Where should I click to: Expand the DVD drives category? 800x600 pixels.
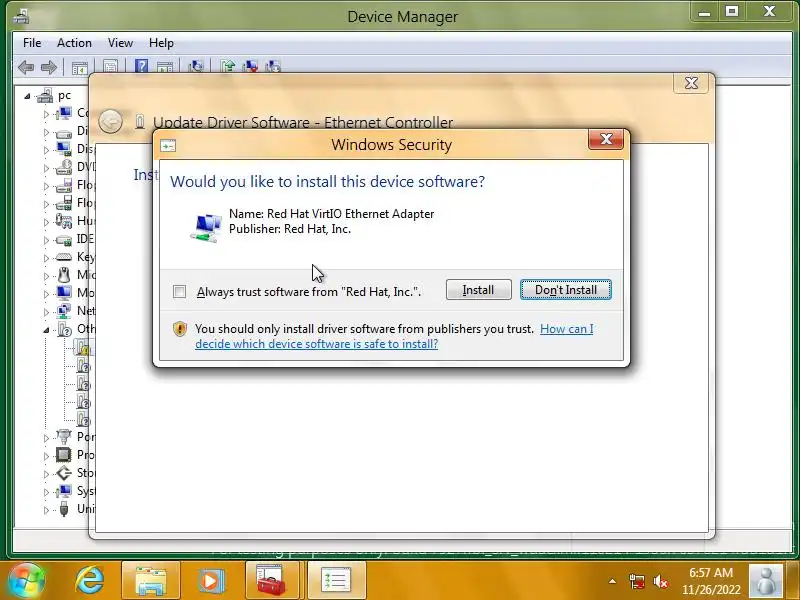46,168
